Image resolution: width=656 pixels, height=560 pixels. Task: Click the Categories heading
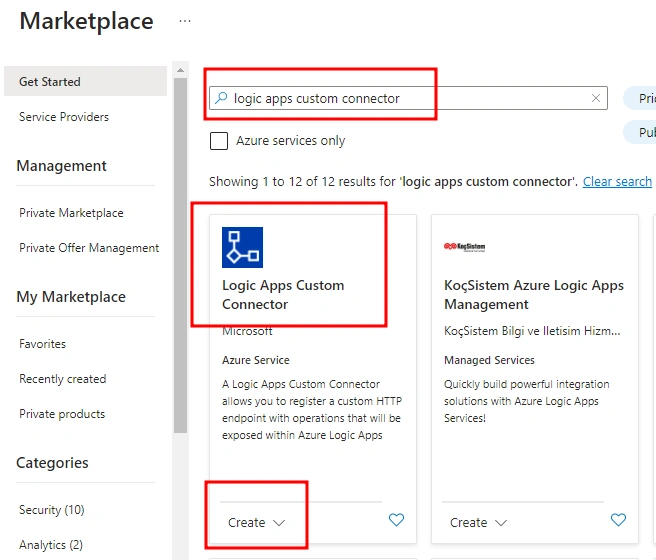tap(52, 463)
